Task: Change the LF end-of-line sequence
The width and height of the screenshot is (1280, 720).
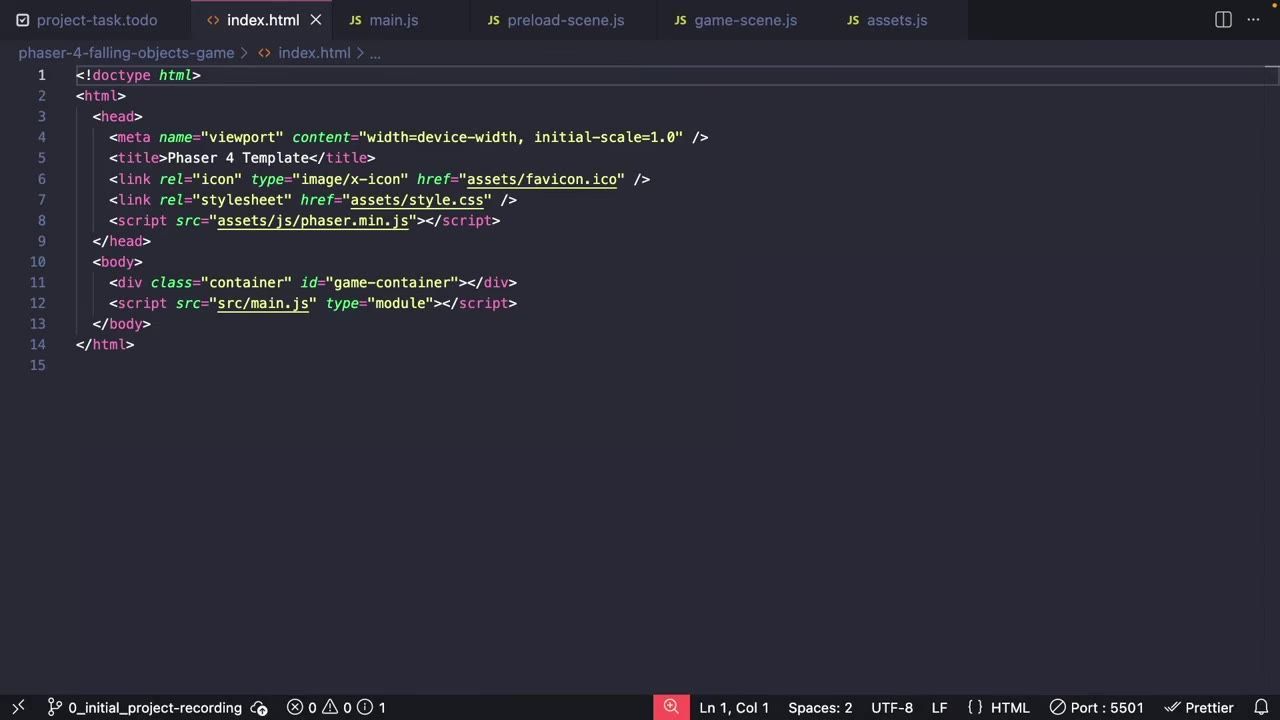Action: point(939,707)
